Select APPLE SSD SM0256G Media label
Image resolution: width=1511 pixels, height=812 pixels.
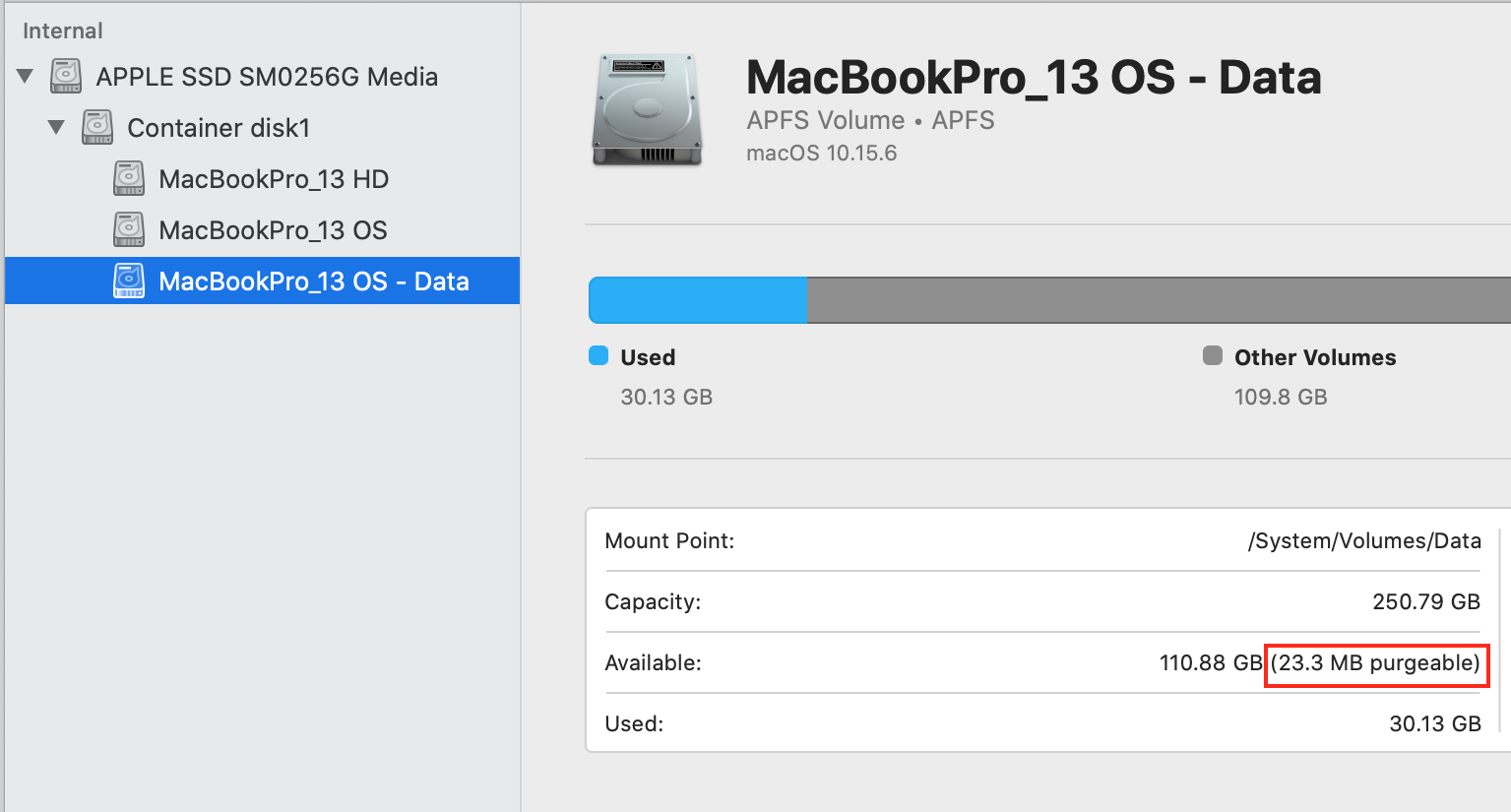pyautogui.click(x=267, y=77)
